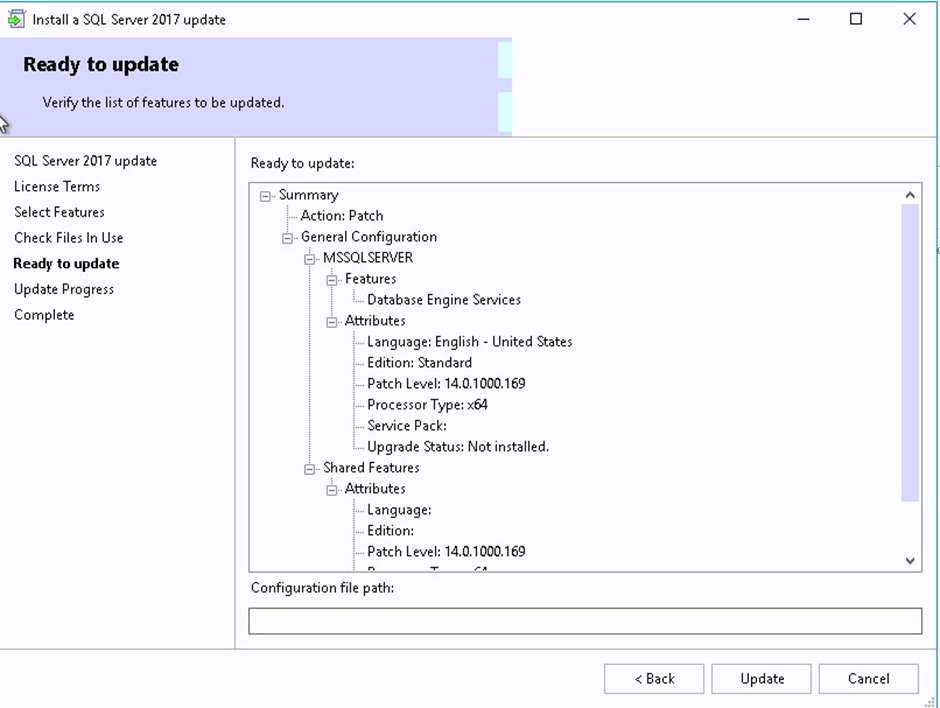Select empty Language: row under Shared Features
Screen dimensions: 940x708
tap(399, 510)
